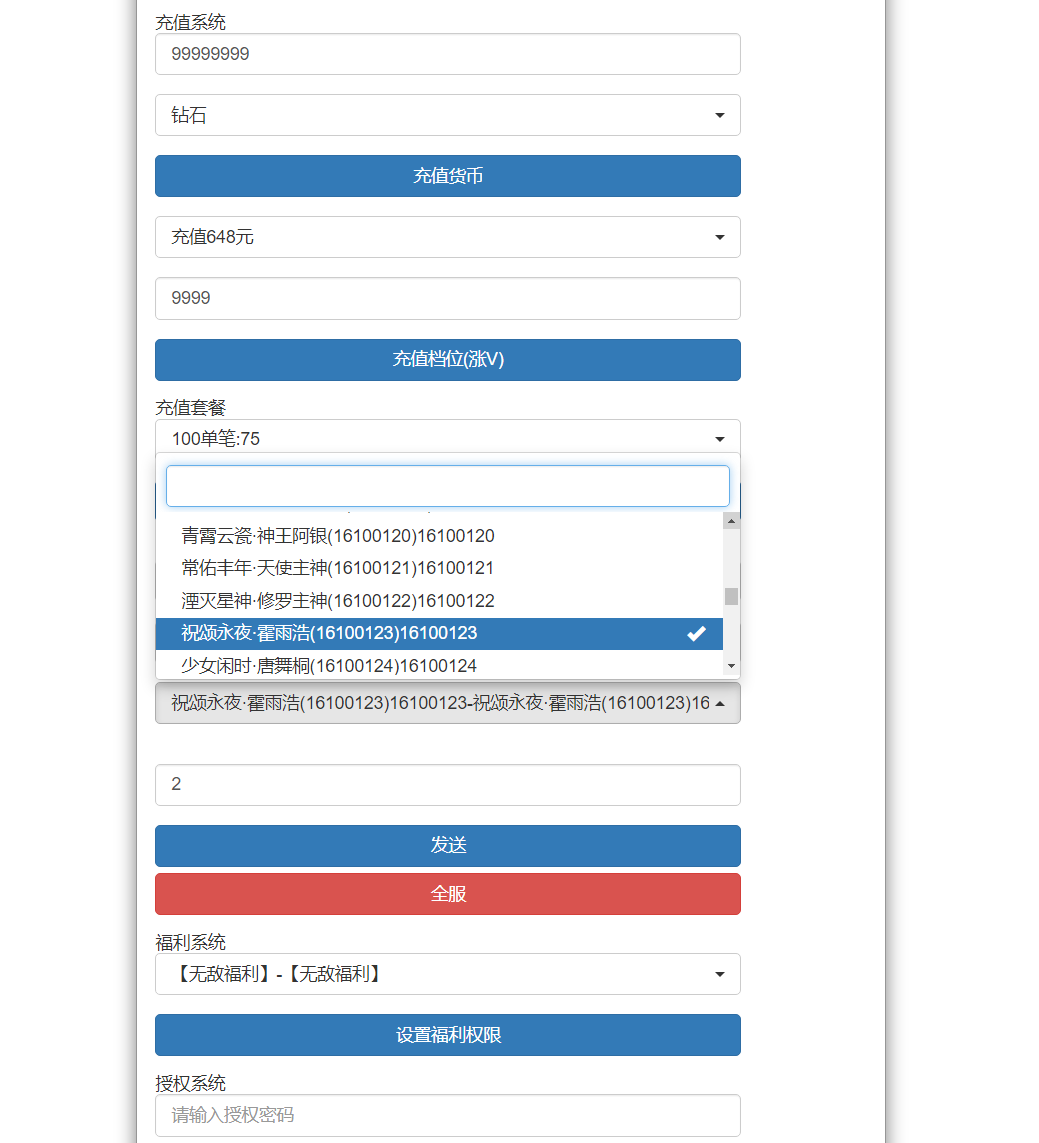This screenshot has width=1039, height=1143.
Task: Select 青霄云瓷·神王阿银 from the list
Action: click(338, 536)
